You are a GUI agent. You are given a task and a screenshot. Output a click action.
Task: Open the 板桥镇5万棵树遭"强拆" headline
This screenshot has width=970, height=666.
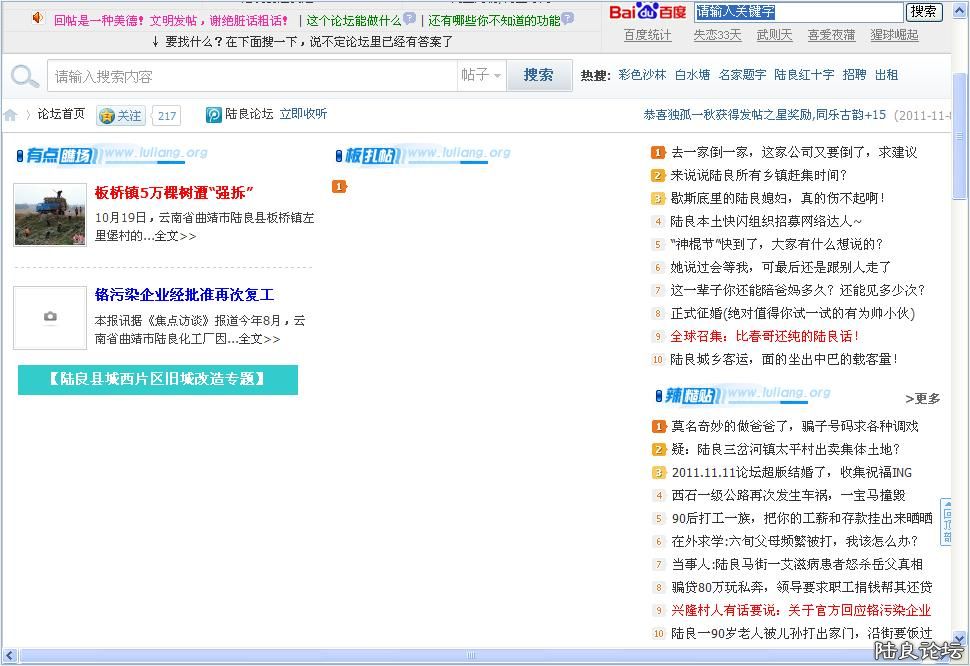point(175,192)
